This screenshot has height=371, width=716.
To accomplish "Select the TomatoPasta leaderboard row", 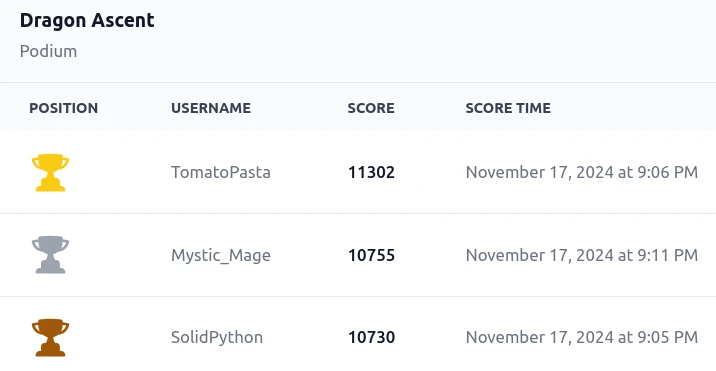I will coord(358,172).
